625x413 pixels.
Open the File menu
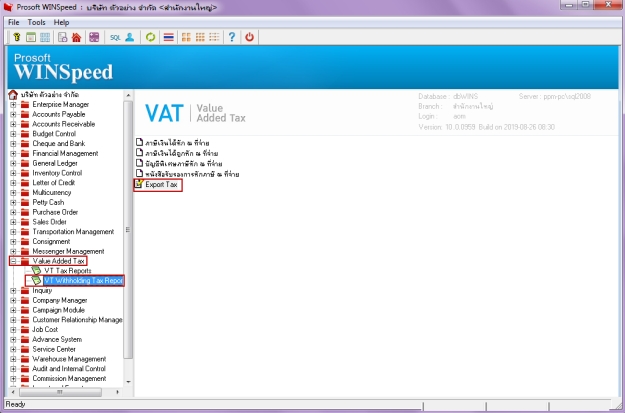pyautogui.click(x=14, y=22)
